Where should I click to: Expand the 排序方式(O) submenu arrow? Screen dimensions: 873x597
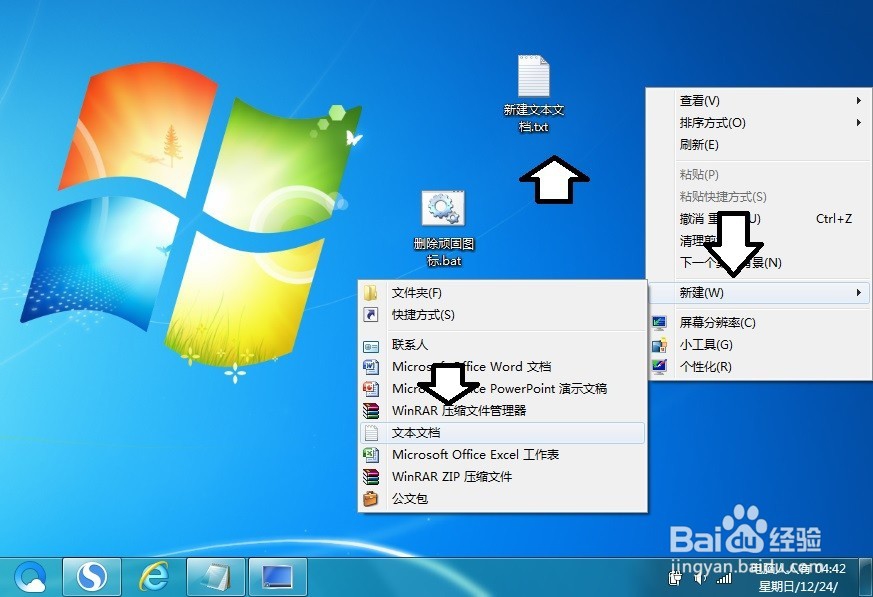tap(859, 123)
